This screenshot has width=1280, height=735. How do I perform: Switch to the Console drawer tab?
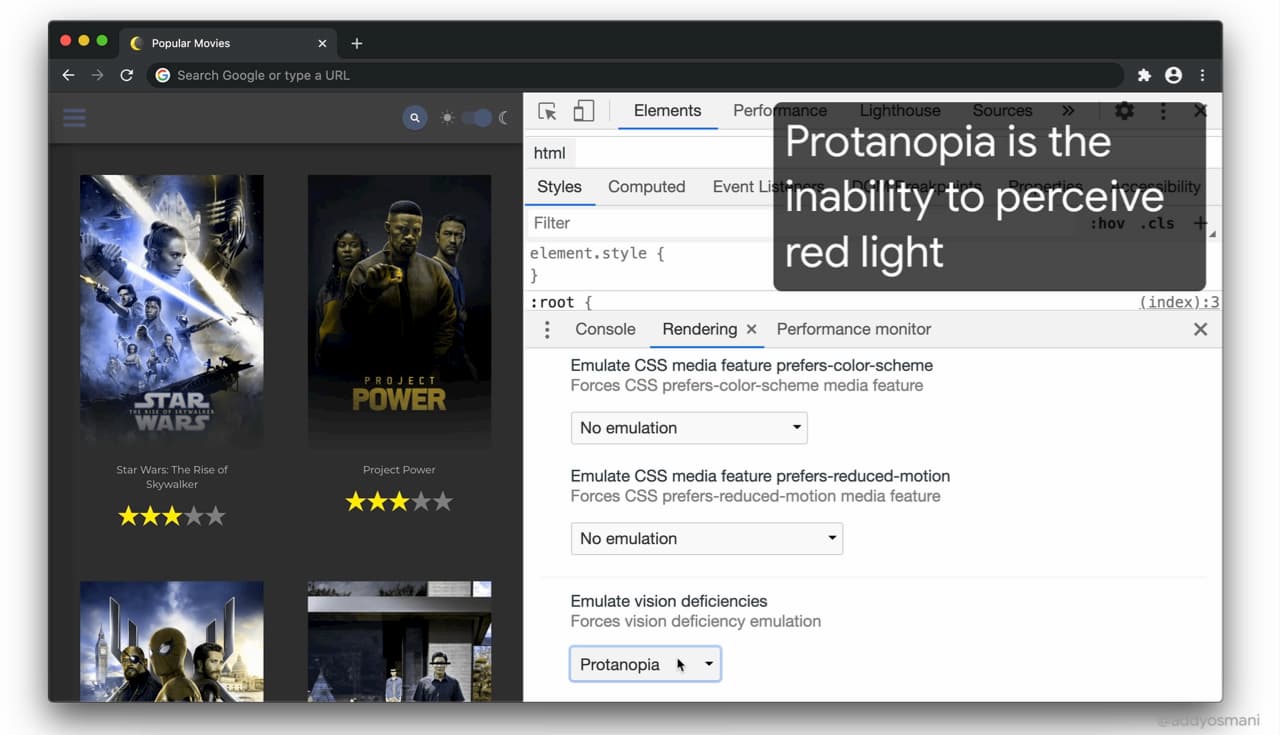click(x=605, y=329)
